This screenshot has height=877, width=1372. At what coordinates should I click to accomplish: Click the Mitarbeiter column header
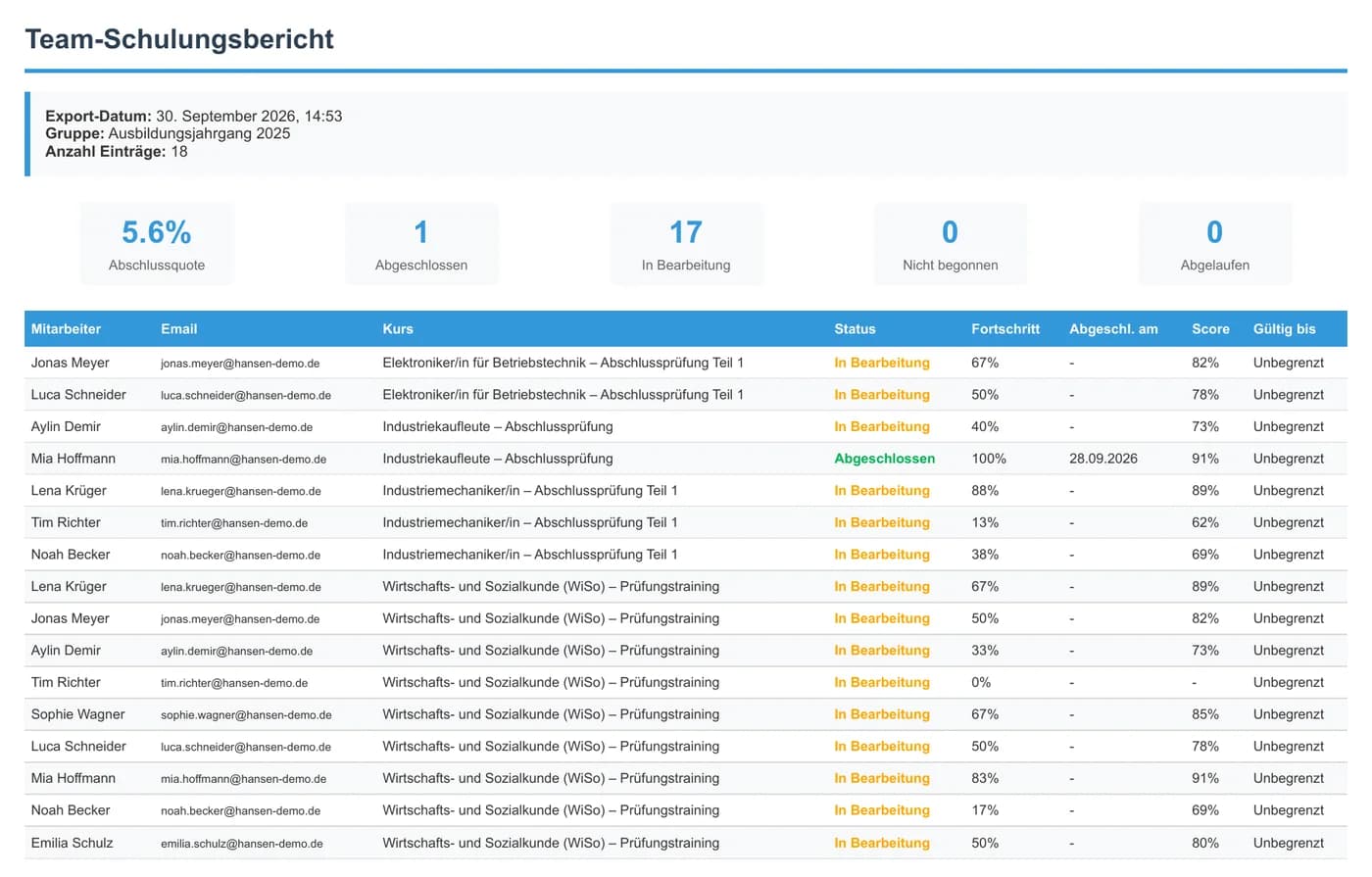(66, 329)
